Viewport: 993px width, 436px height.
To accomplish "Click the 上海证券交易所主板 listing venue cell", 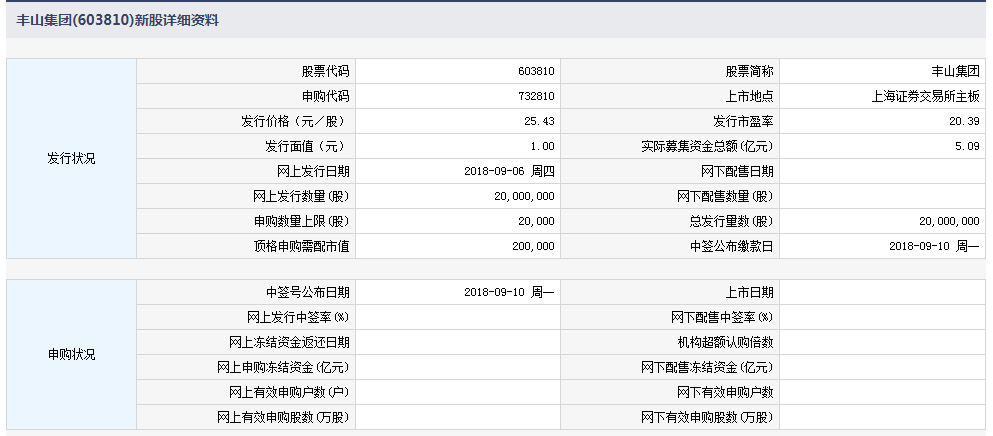I will tap(926, 97).
